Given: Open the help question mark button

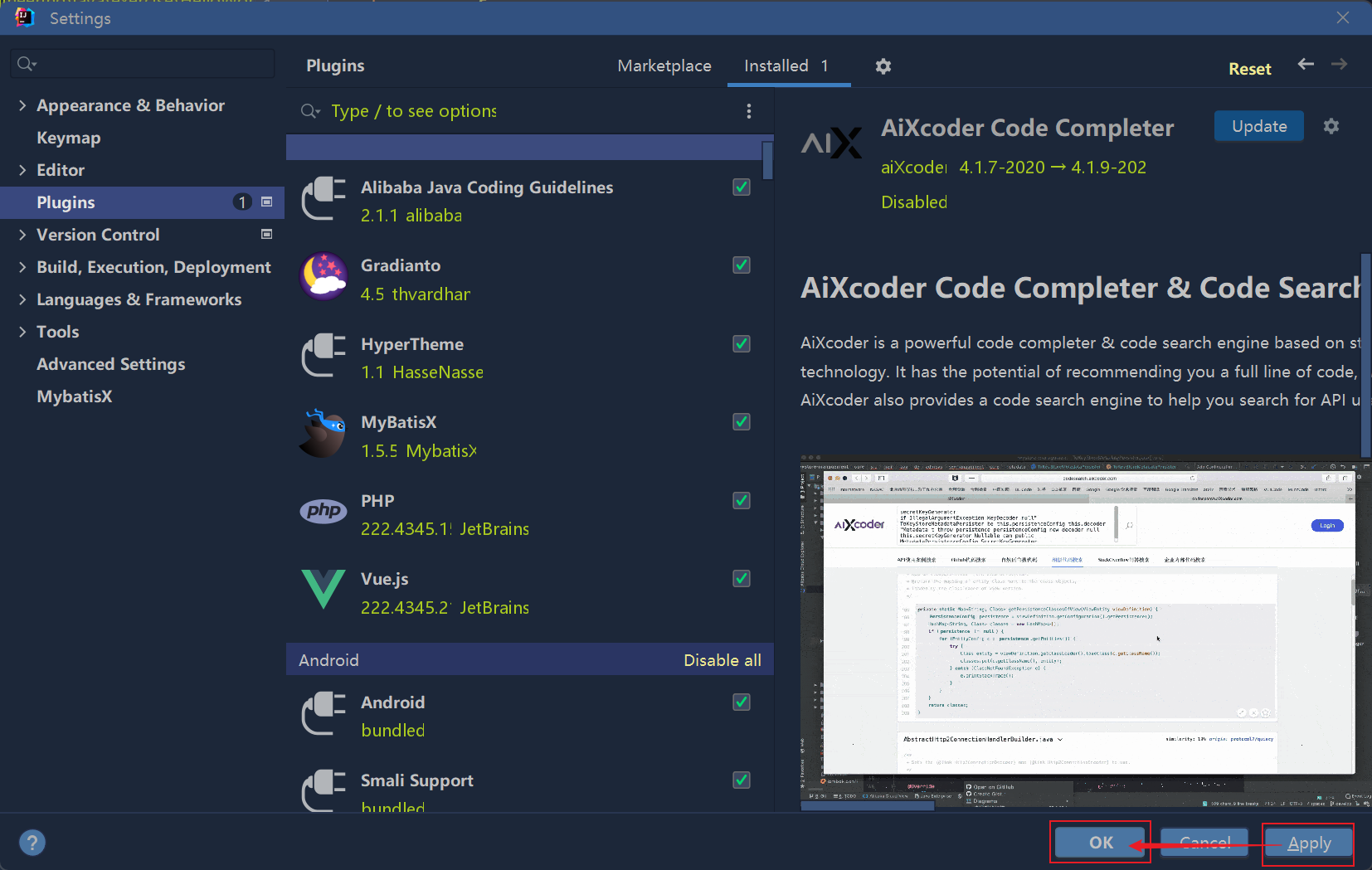Looking at the screenshot, I should [x=32, y=843].
